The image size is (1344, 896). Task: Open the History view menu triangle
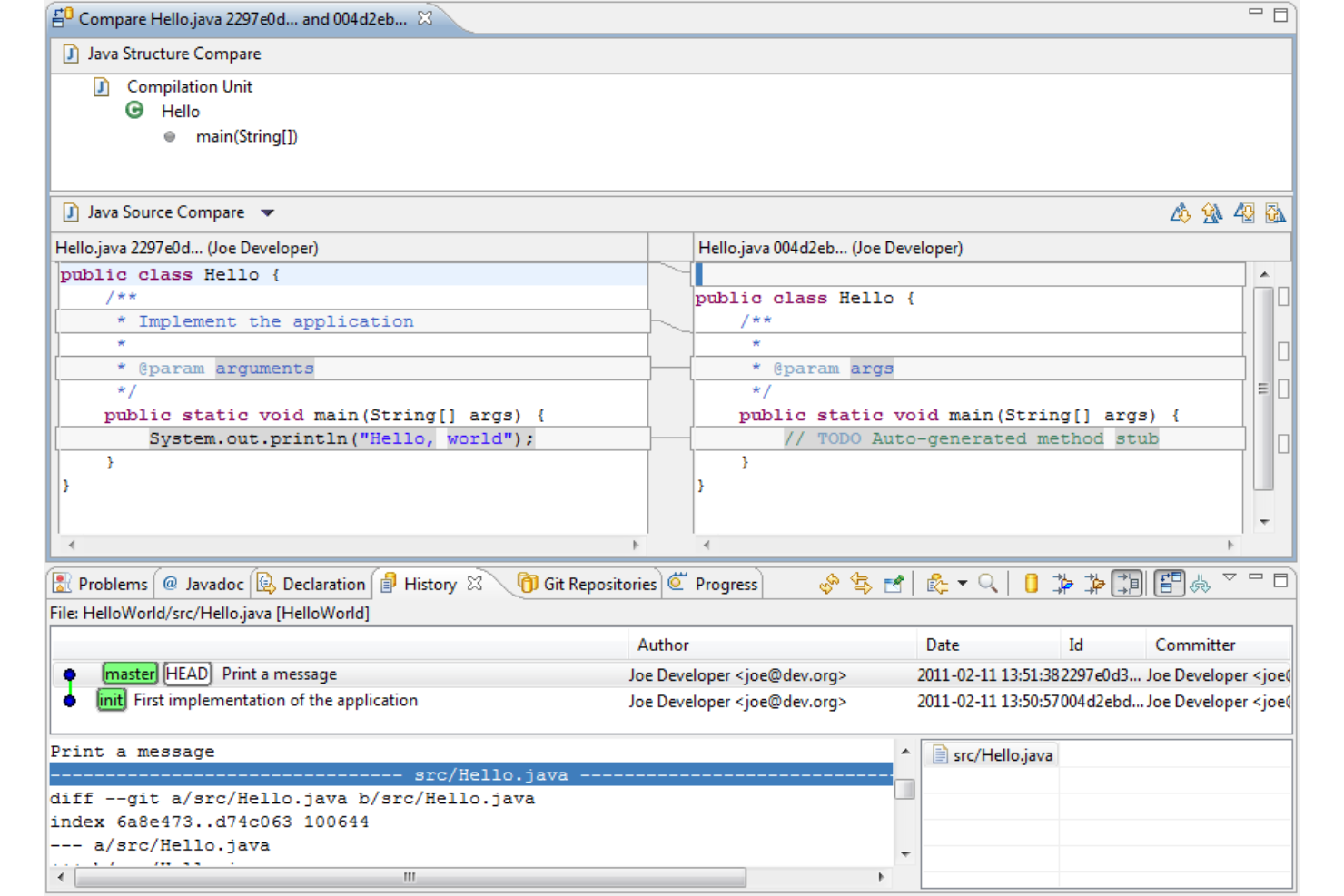coord(1230,577)
